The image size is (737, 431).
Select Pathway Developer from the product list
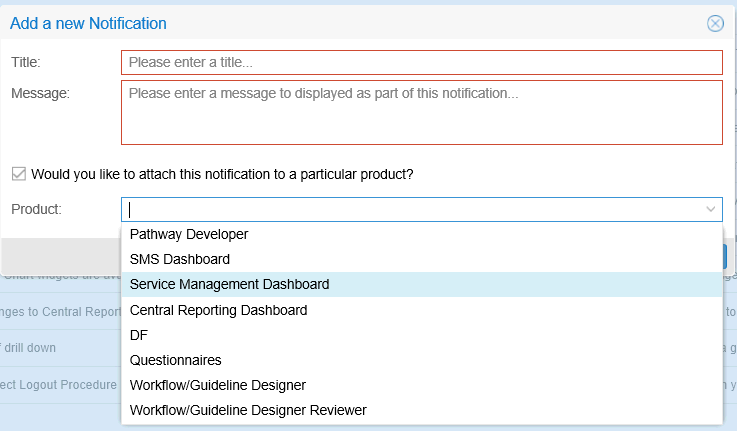click(189, 234)
